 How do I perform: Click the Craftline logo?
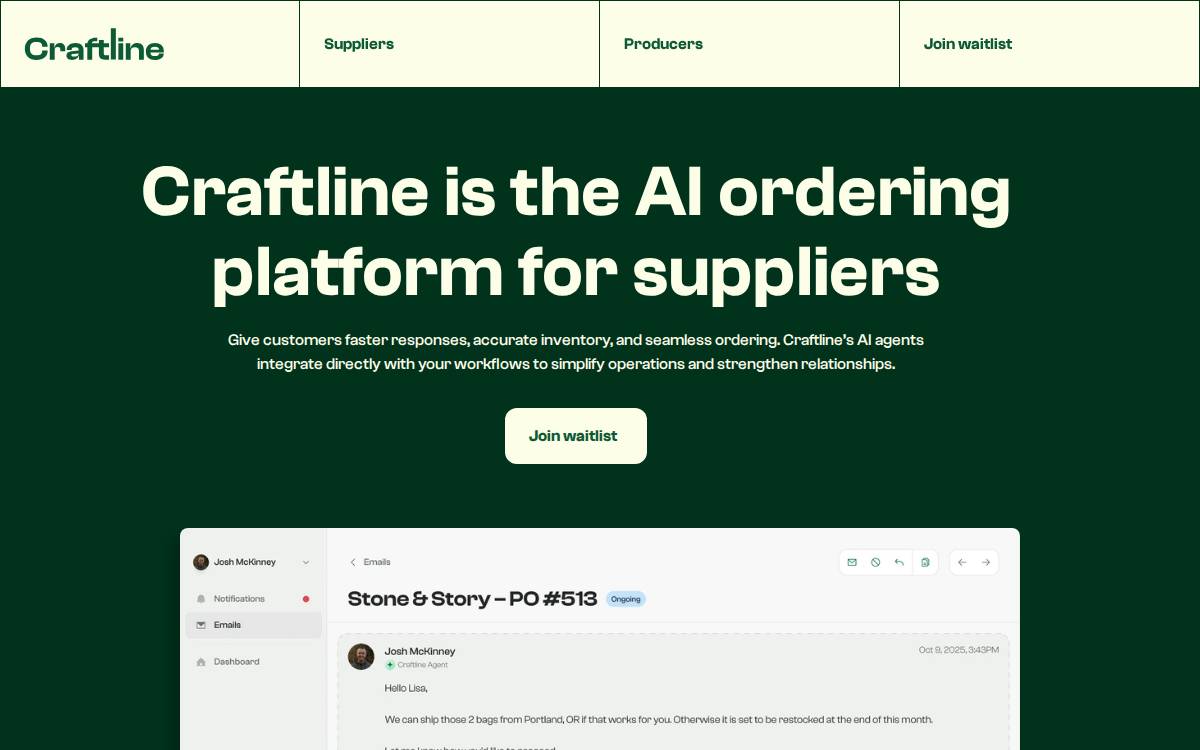(94, 45)
